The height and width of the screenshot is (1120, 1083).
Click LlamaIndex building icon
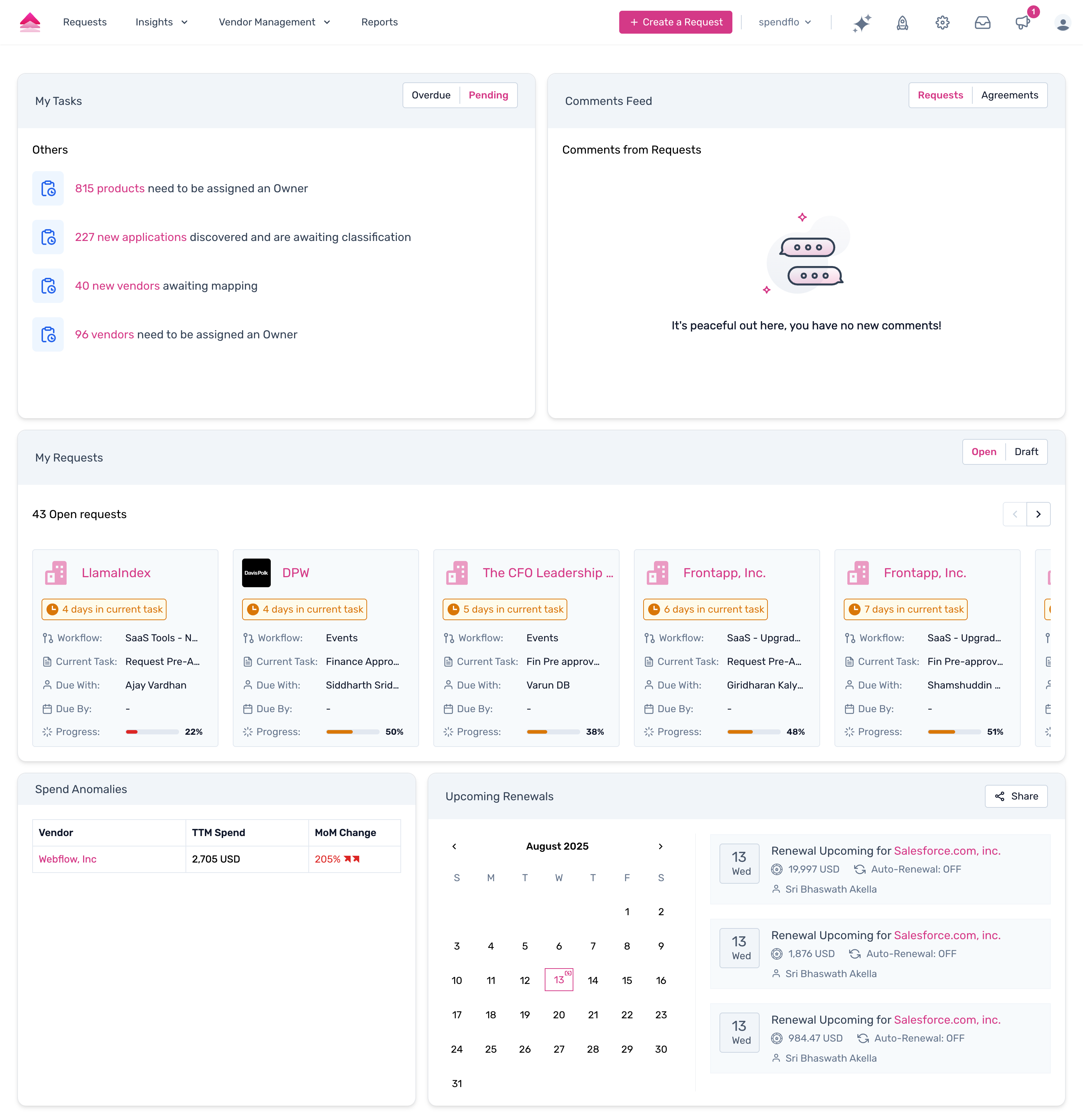(x=56, y=573)
